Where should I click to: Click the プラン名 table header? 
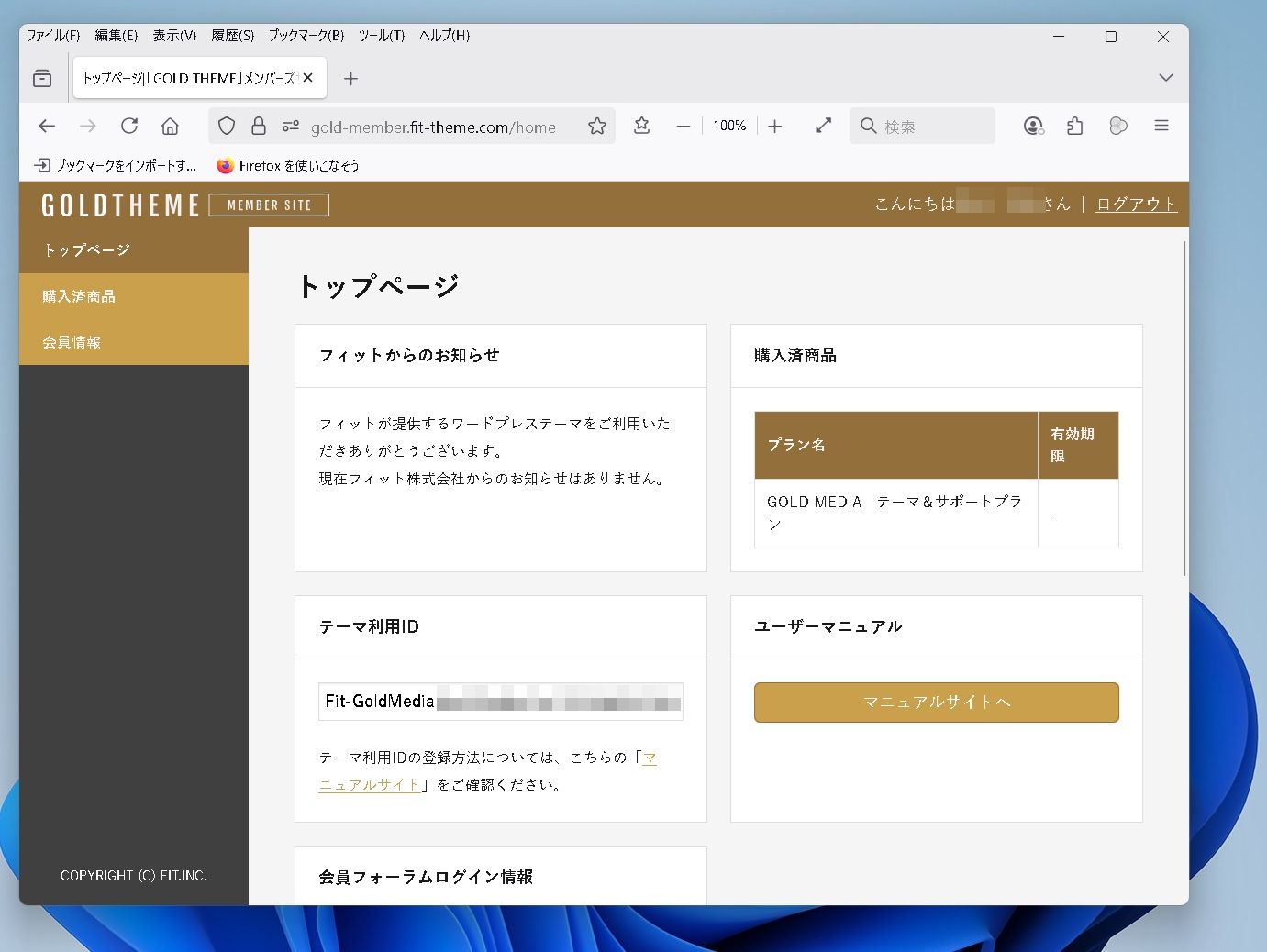(x=896, y=446)
